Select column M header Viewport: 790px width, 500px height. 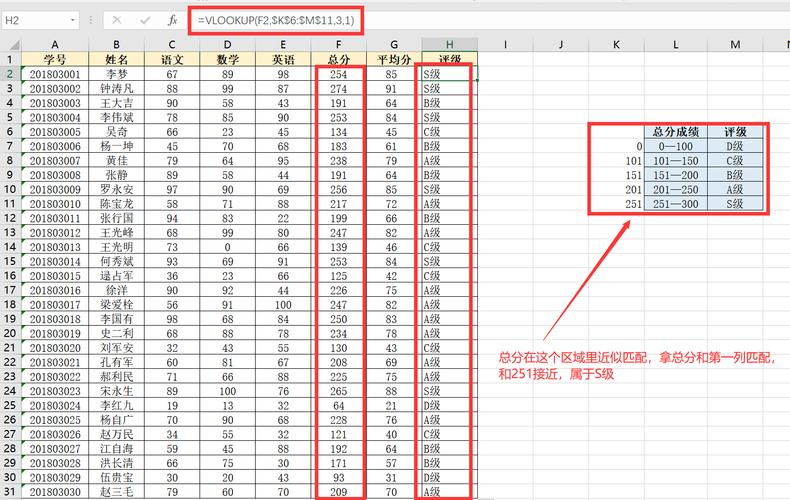point(736,44)
